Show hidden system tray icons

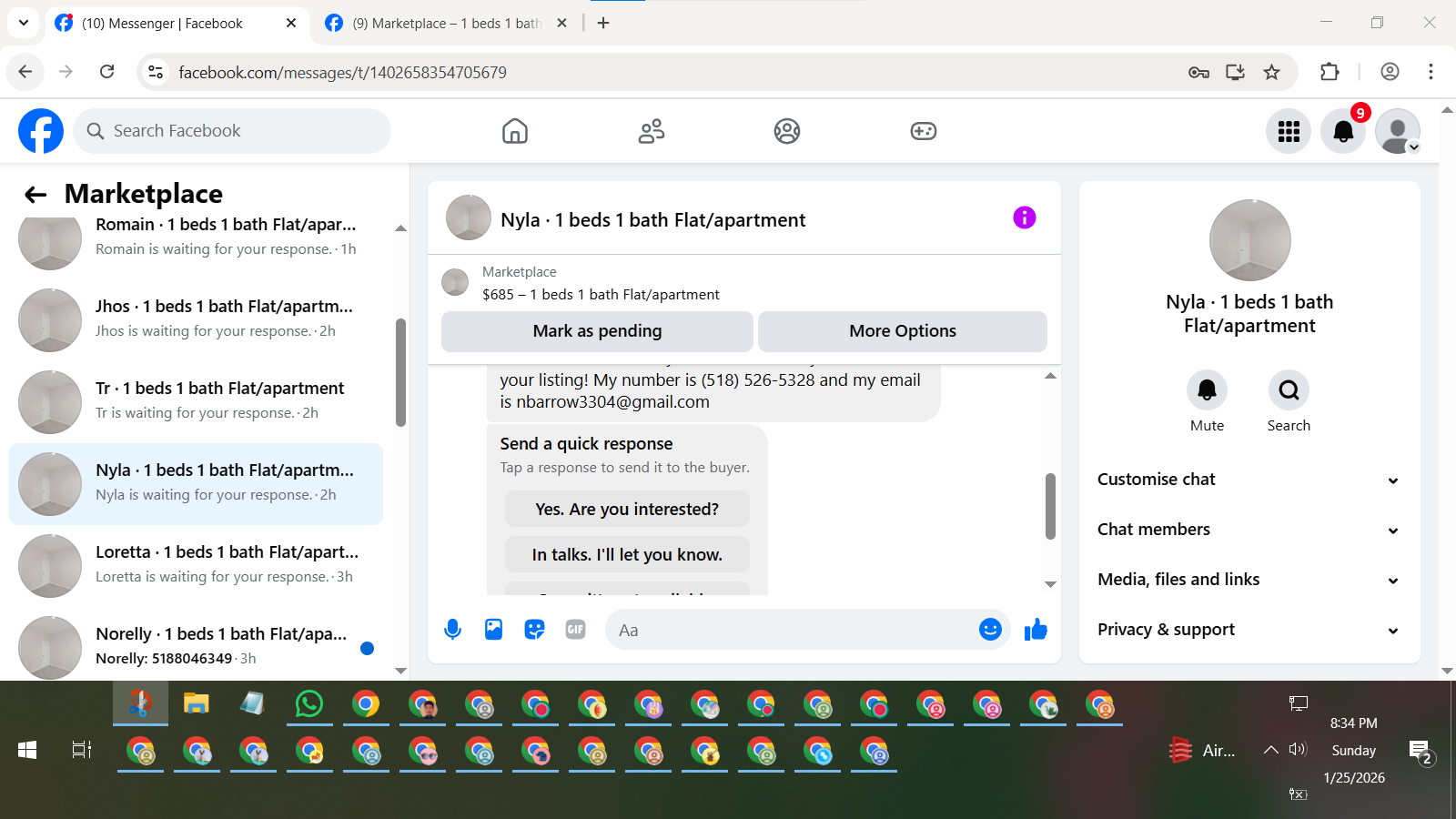tap(1270, 750)
